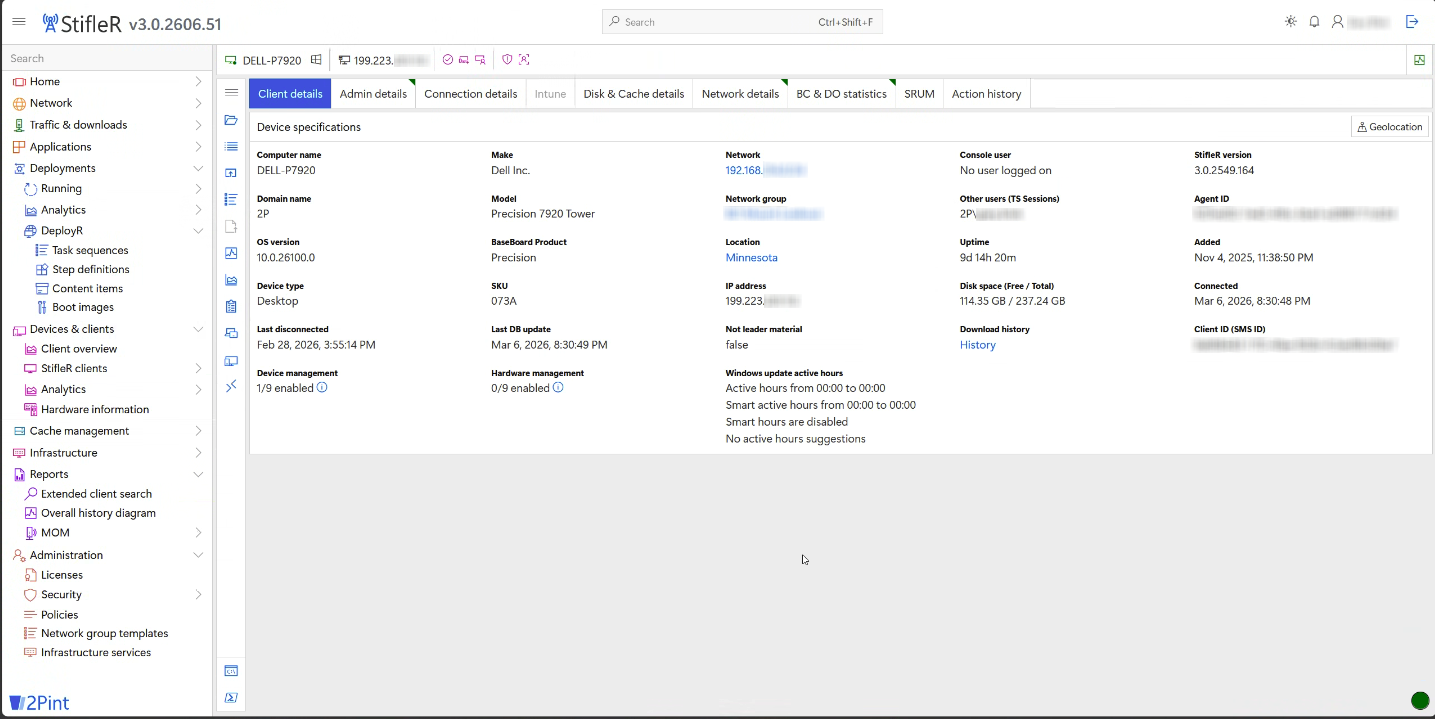Open the 192.168 network link

[x=765, y=171]
